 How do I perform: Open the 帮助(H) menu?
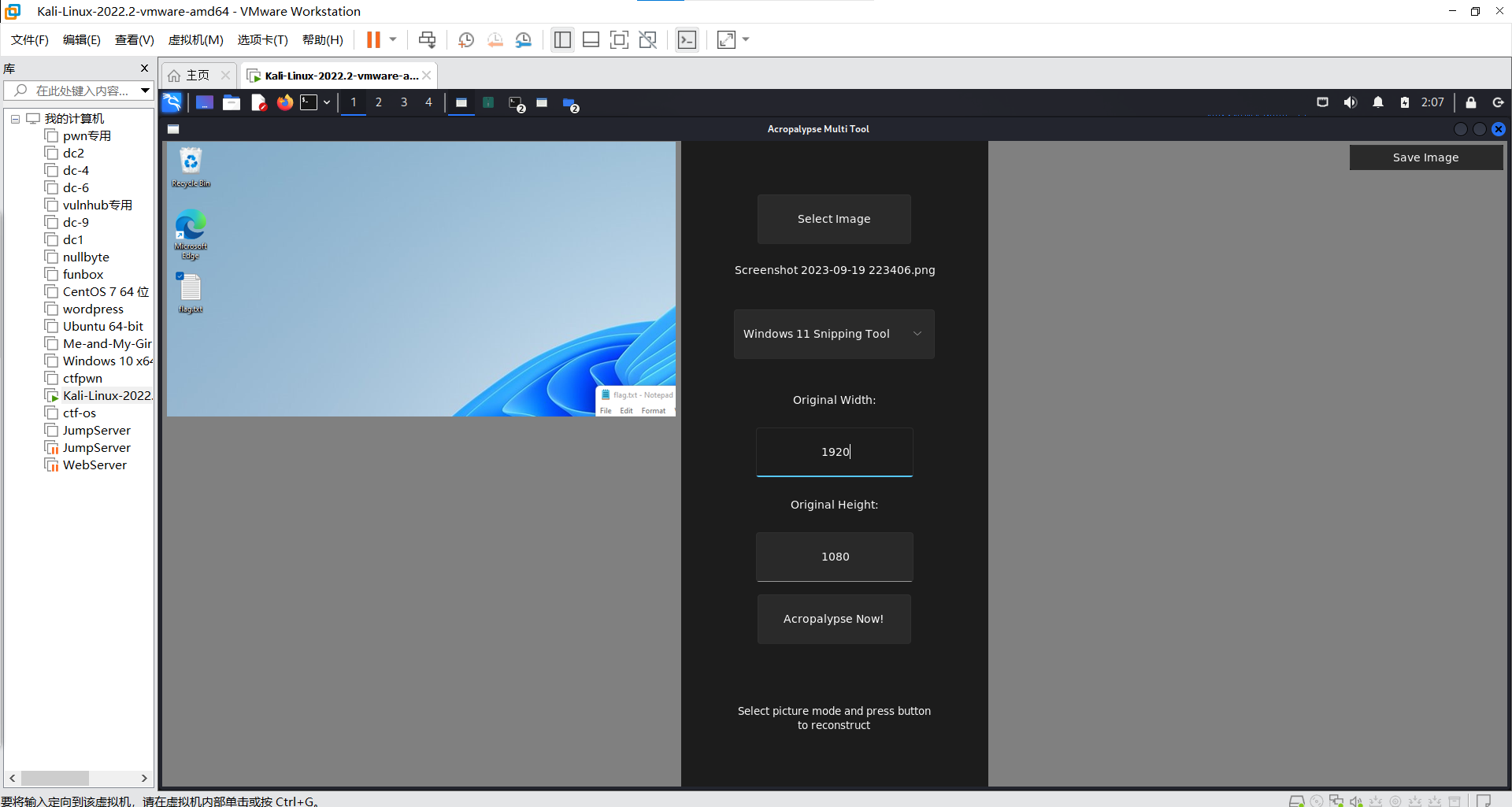click(x=323, y=40)
